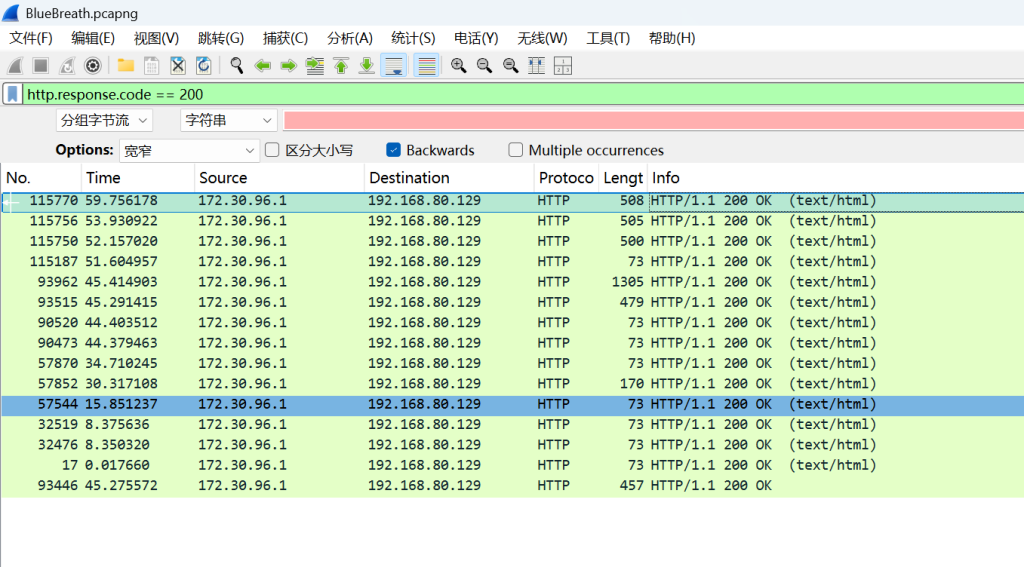
Task: Open the 统计(S) menu
Action: pyautogui.click(x=413, y=38)
